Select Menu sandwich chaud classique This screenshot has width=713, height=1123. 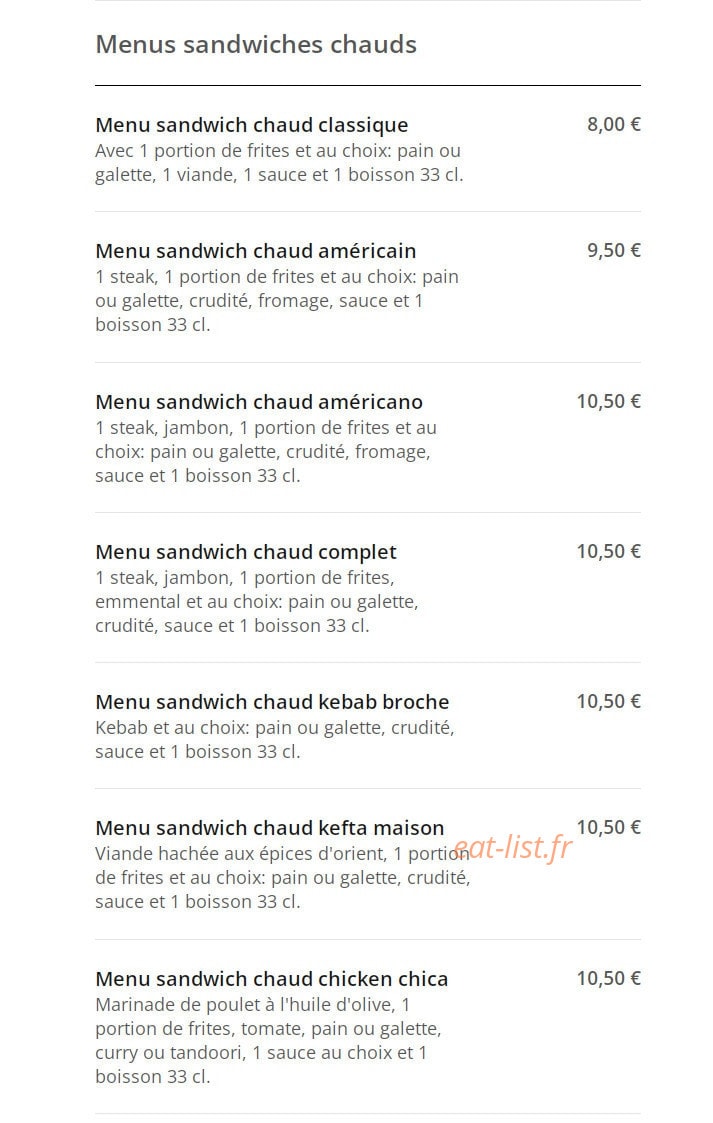tap(251, 125)
